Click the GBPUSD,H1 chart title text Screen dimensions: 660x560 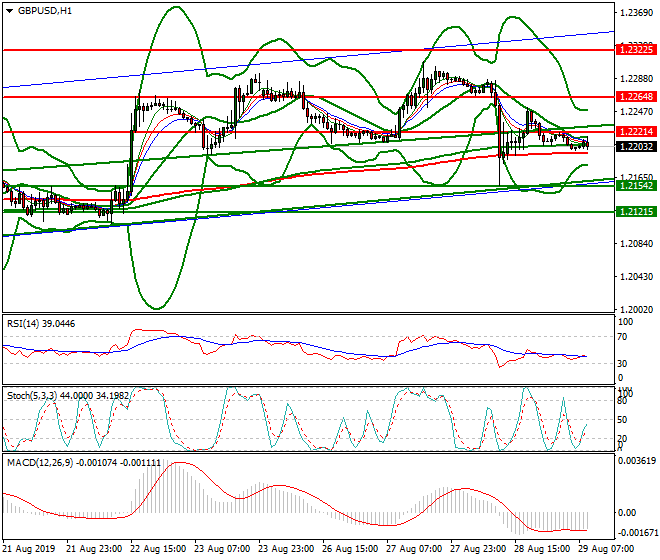click(45, 11)
